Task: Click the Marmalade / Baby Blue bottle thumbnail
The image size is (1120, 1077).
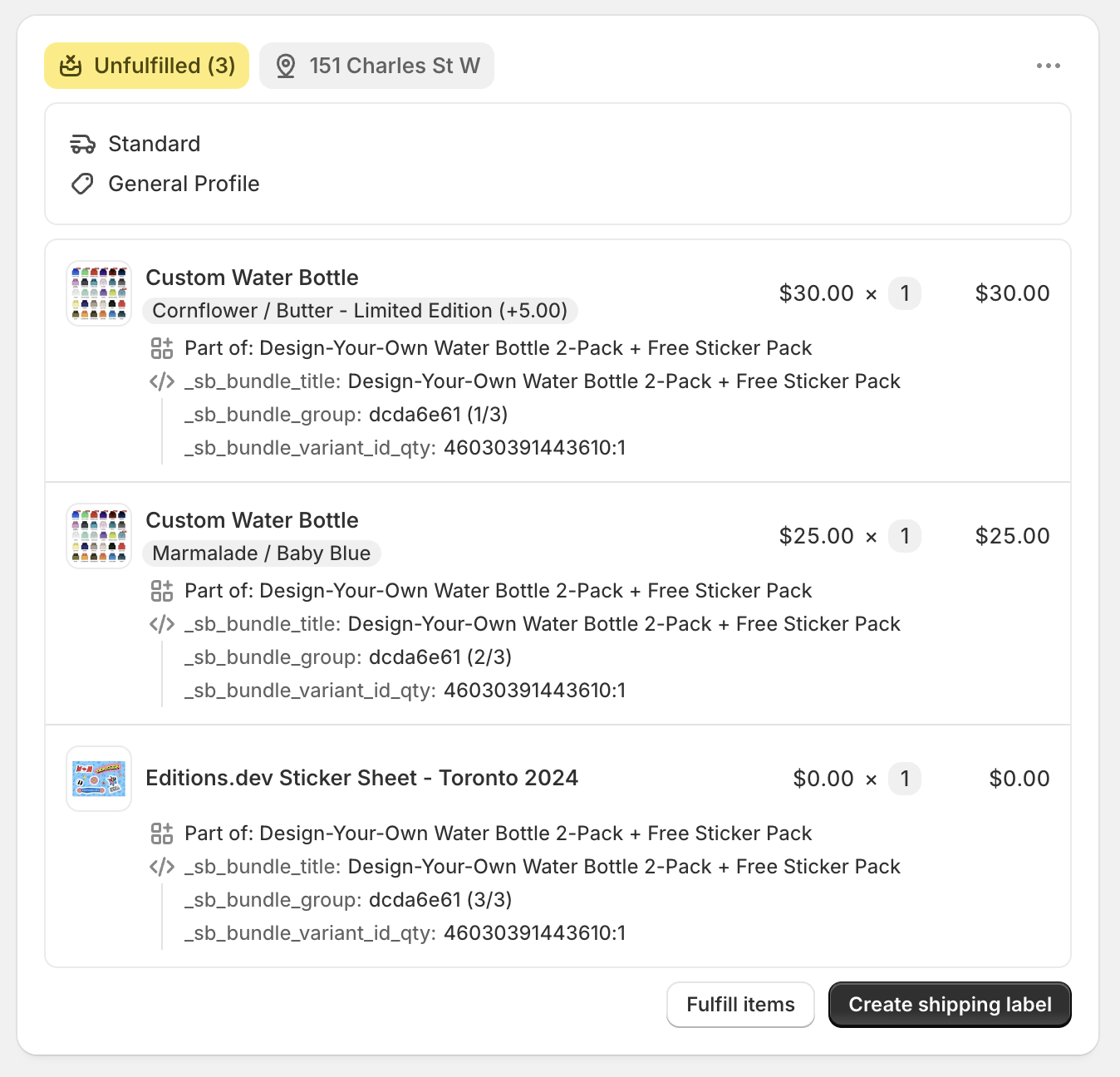Action: 99,536
